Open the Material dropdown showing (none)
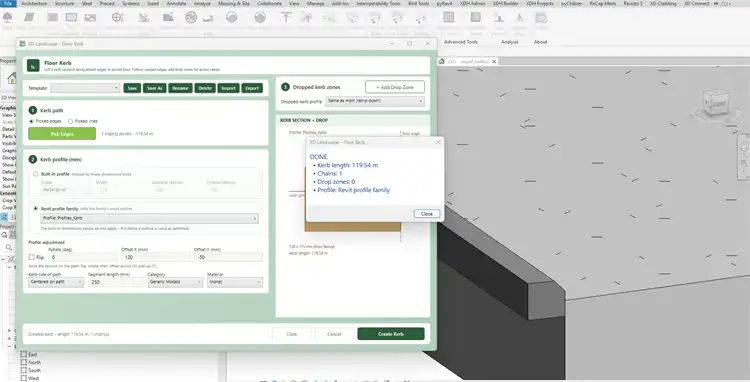Screen dimensions: 750x382 pyautogui.click(x=235, y=282)
